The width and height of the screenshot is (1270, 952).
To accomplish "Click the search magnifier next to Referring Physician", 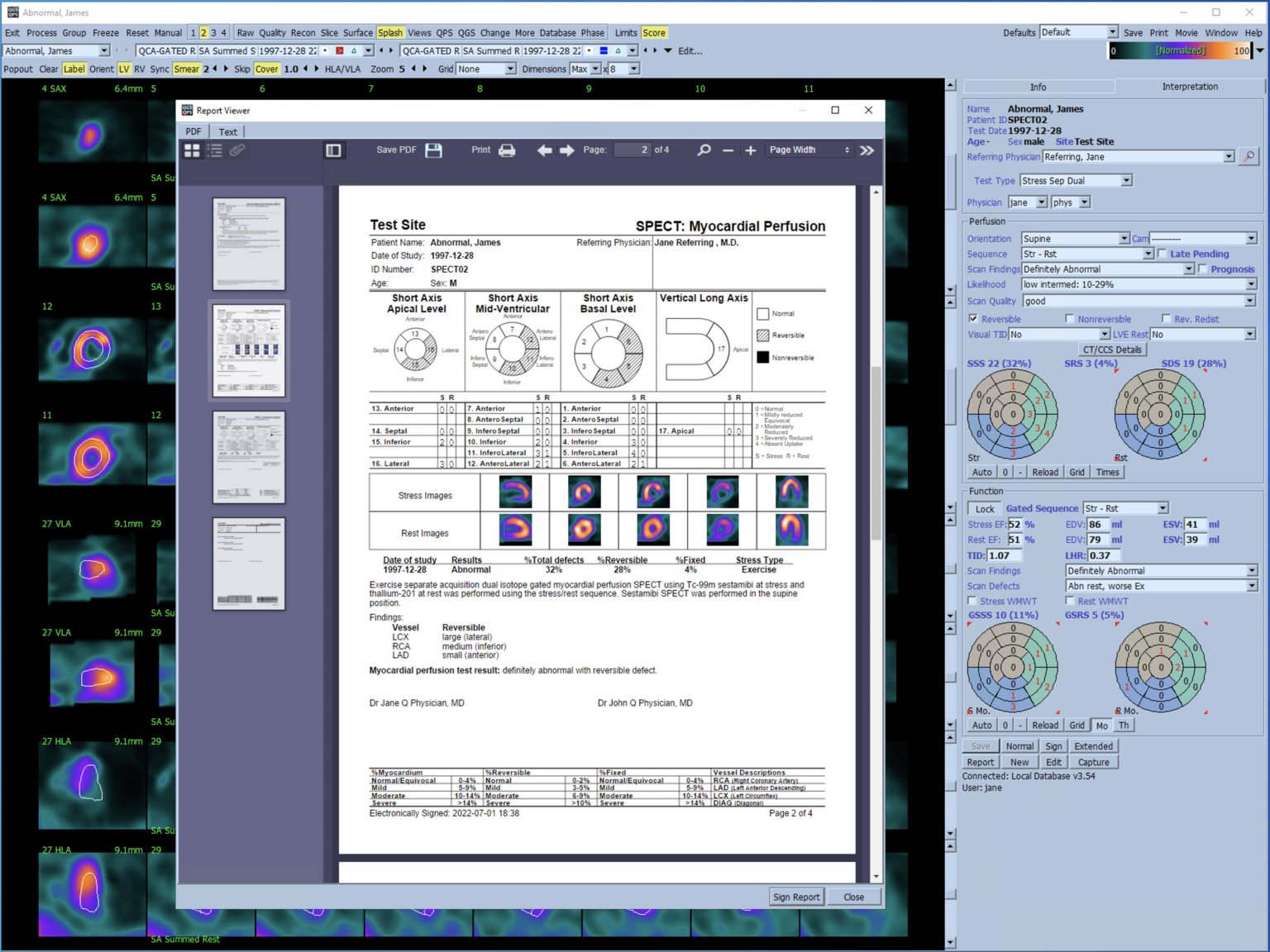I will point(1249,156).
